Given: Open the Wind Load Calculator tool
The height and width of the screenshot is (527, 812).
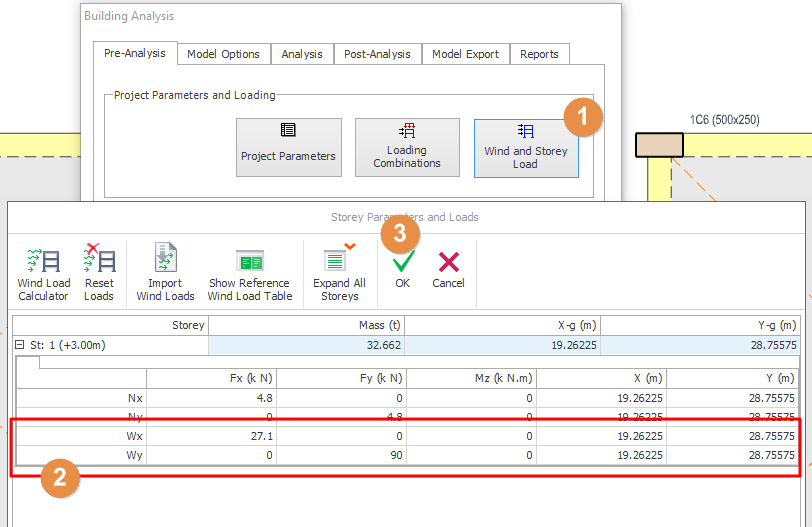Looking at the screenshot, I should point(43,271).
